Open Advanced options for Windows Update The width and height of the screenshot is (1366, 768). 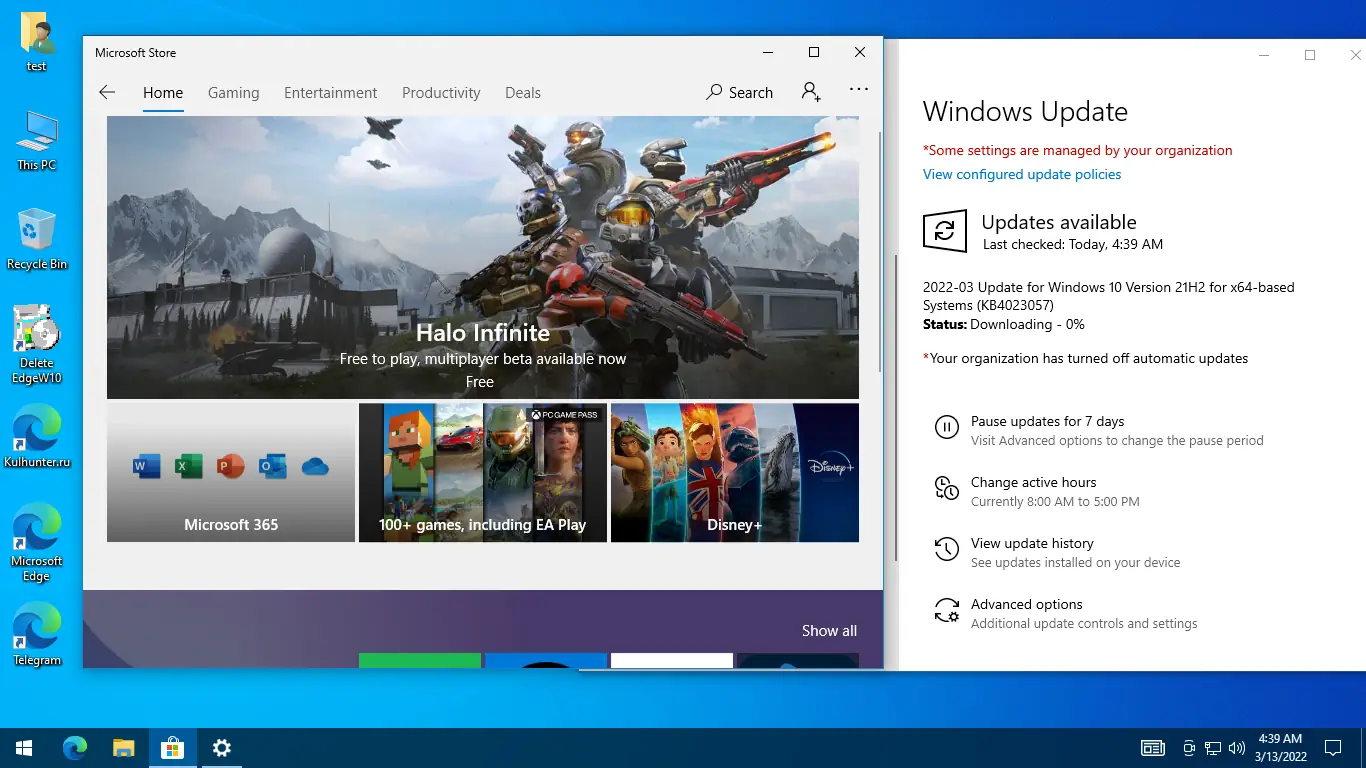[1066, 613]
